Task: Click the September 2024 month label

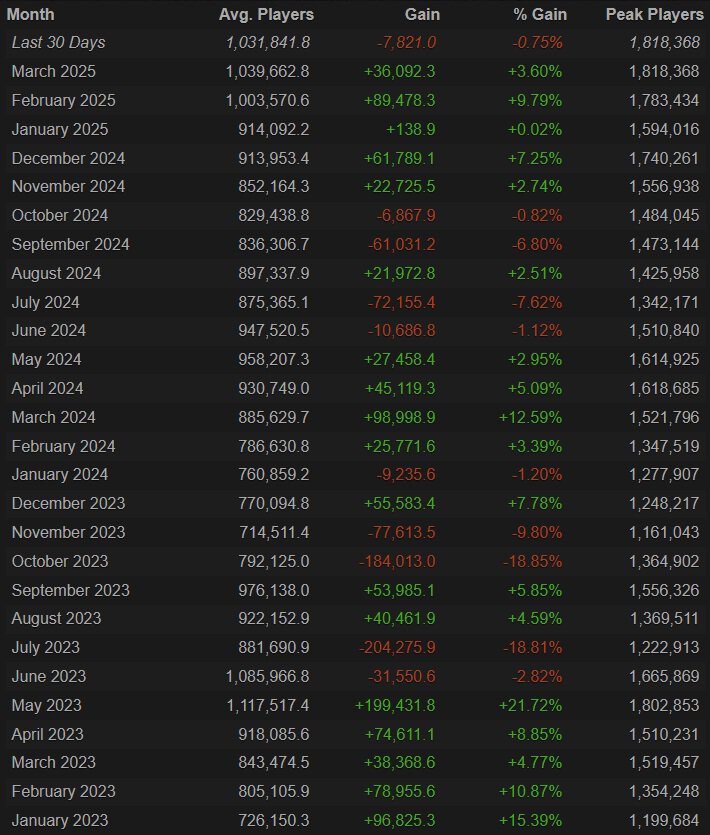Action: tap(70, 244)
